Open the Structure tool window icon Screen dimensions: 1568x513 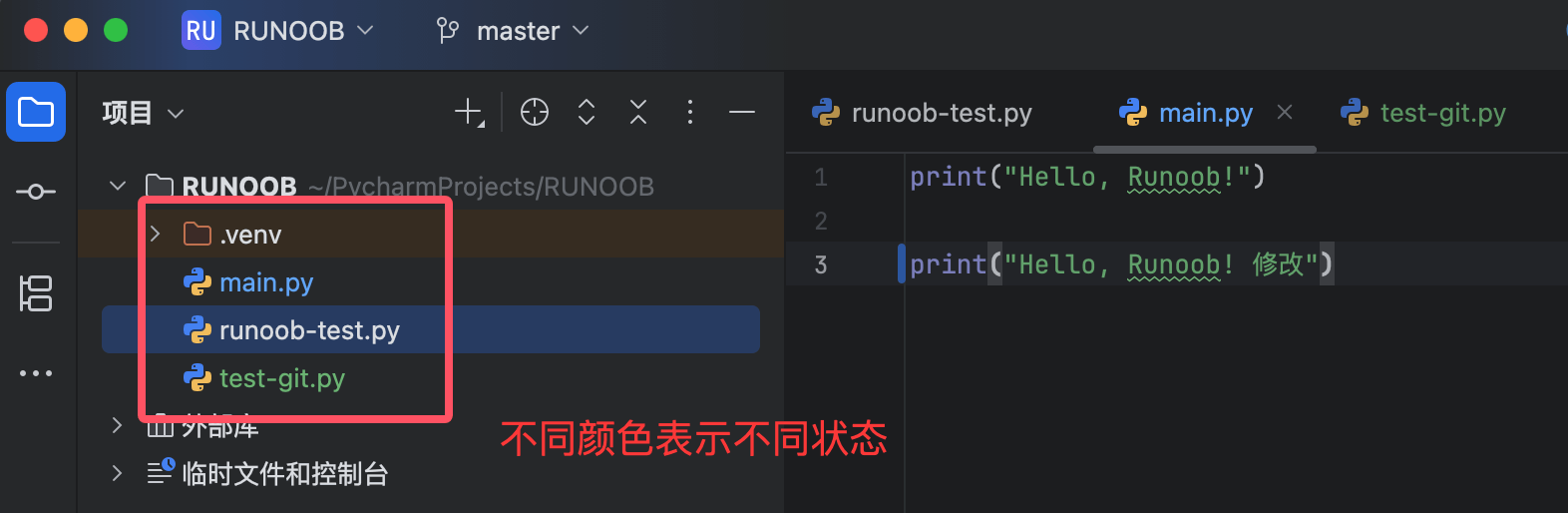coord(36,293)
